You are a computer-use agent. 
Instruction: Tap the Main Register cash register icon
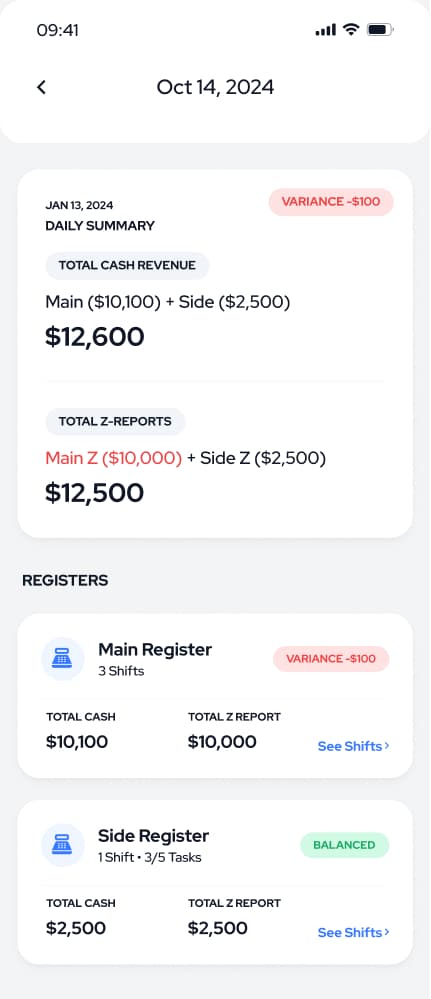pyautogui.click(x=62, y=659)
